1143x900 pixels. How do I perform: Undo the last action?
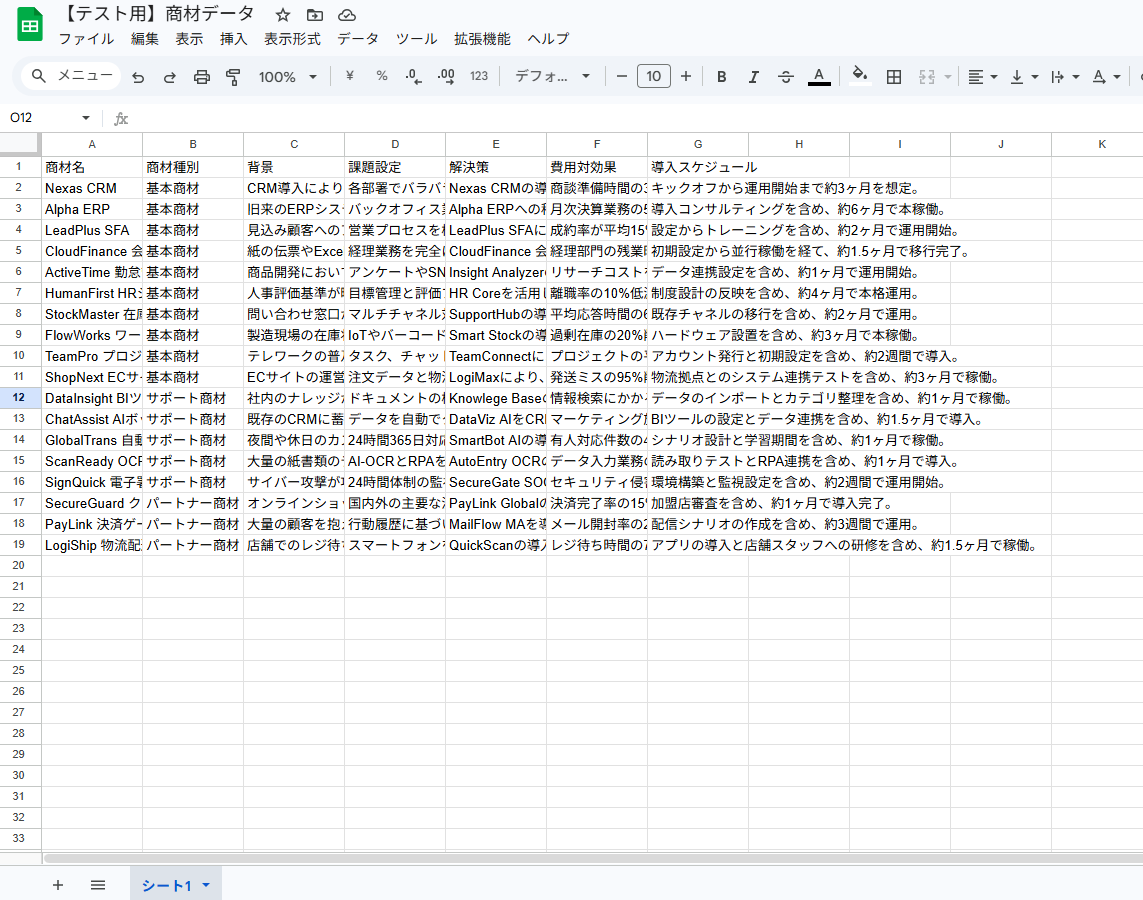click(138, 77)
